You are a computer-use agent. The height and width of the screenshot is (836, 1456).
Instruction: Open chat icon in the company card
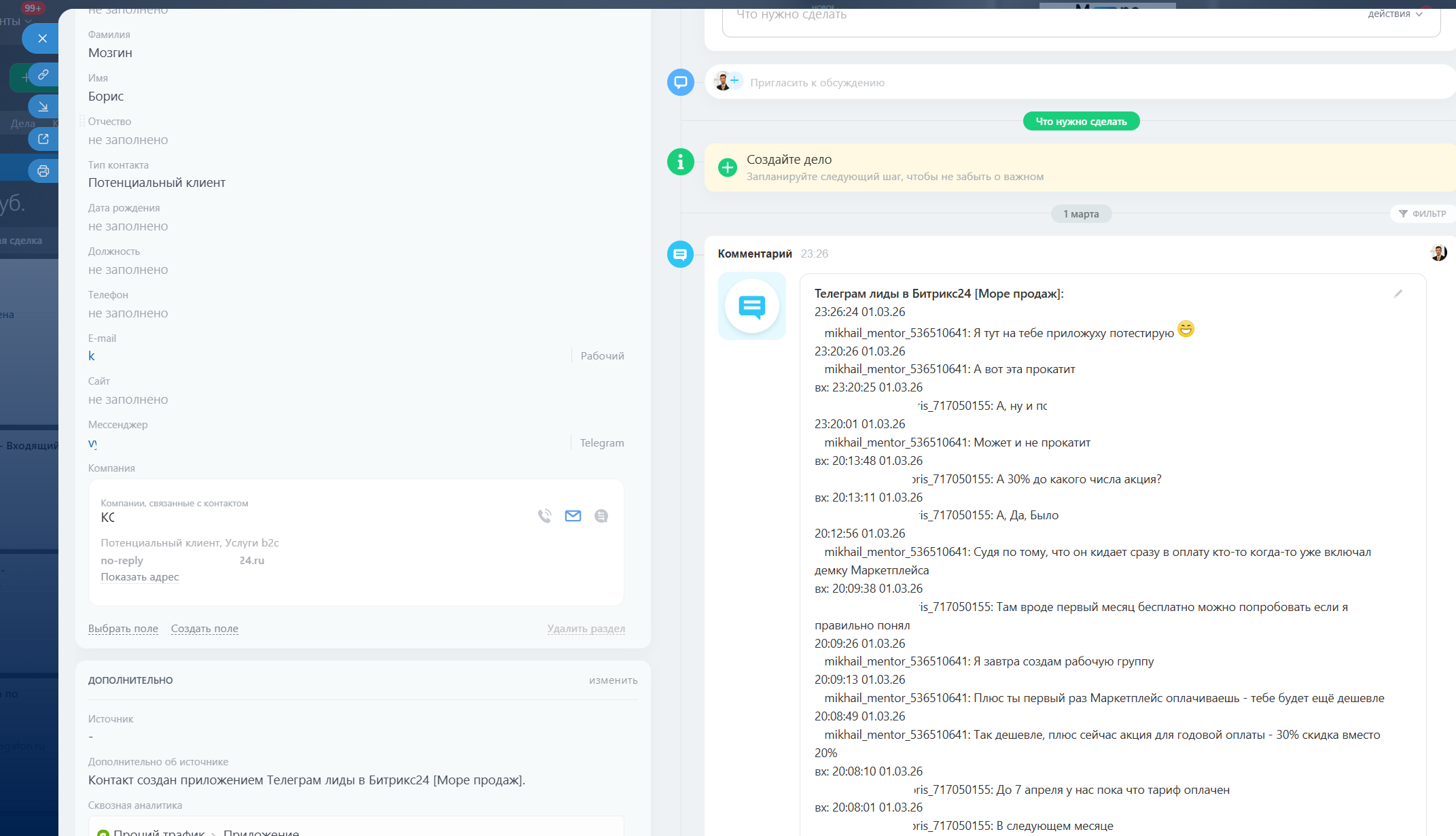(601, 516)
